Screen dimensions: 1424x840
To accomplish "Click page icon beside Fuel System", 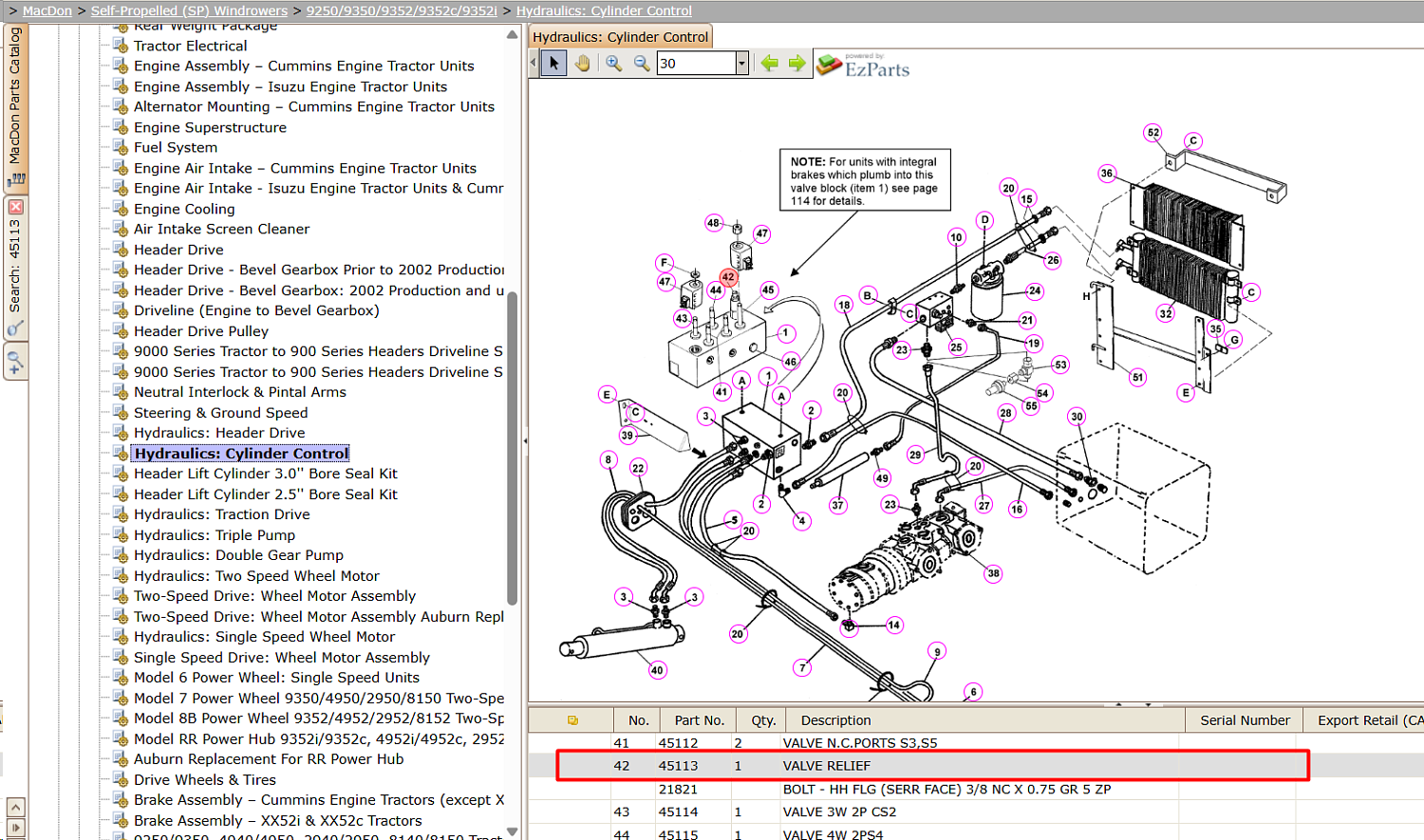I will tap(121, 147).
